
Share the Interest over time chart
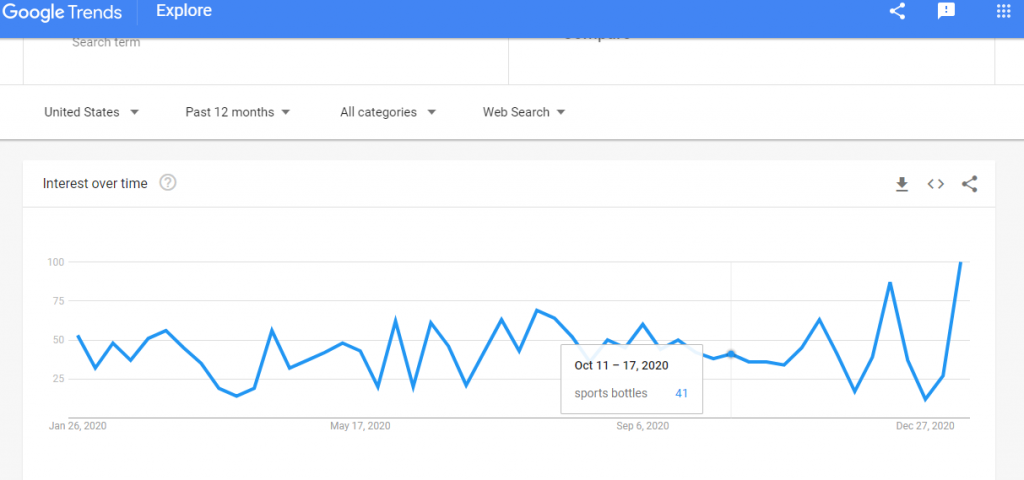[x=969, y=184]
